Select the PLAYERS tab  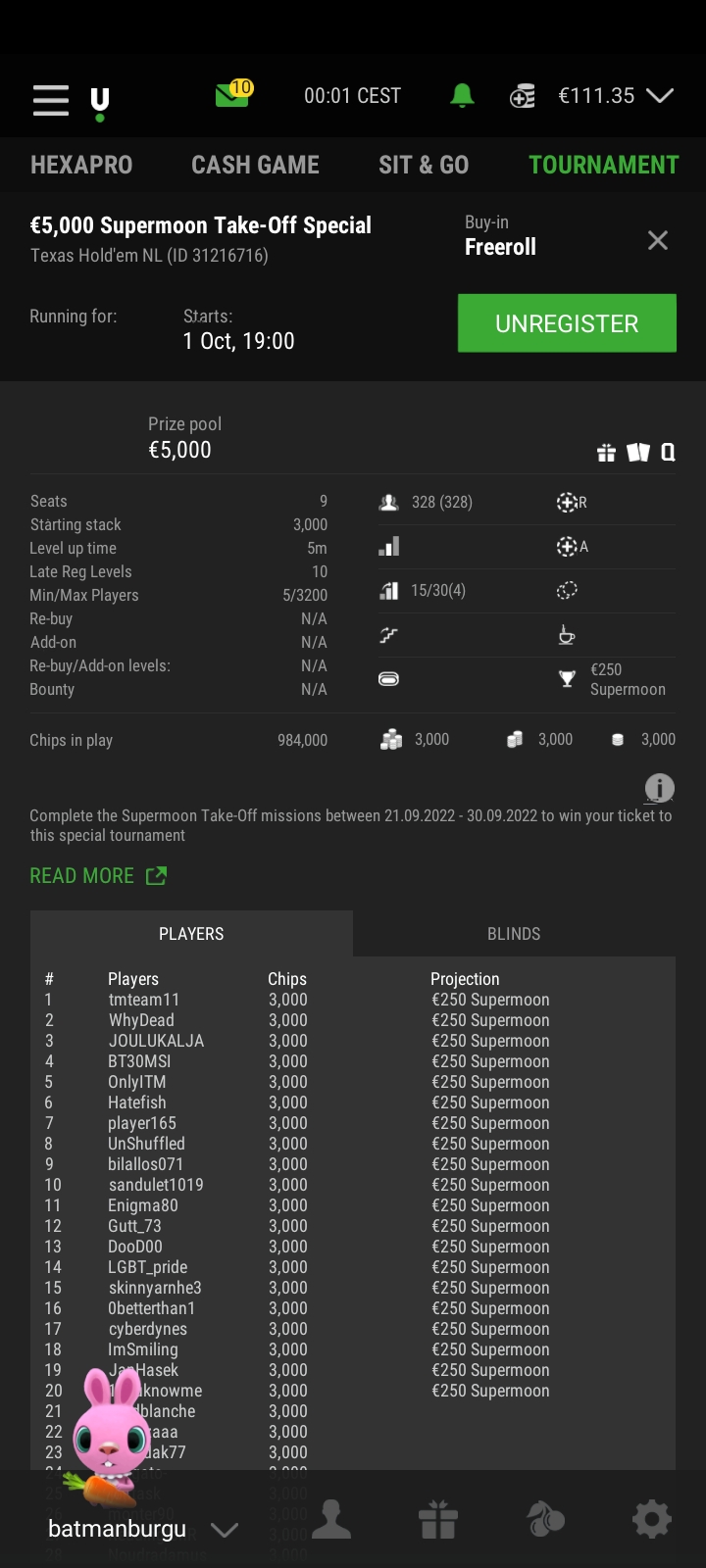191,934
